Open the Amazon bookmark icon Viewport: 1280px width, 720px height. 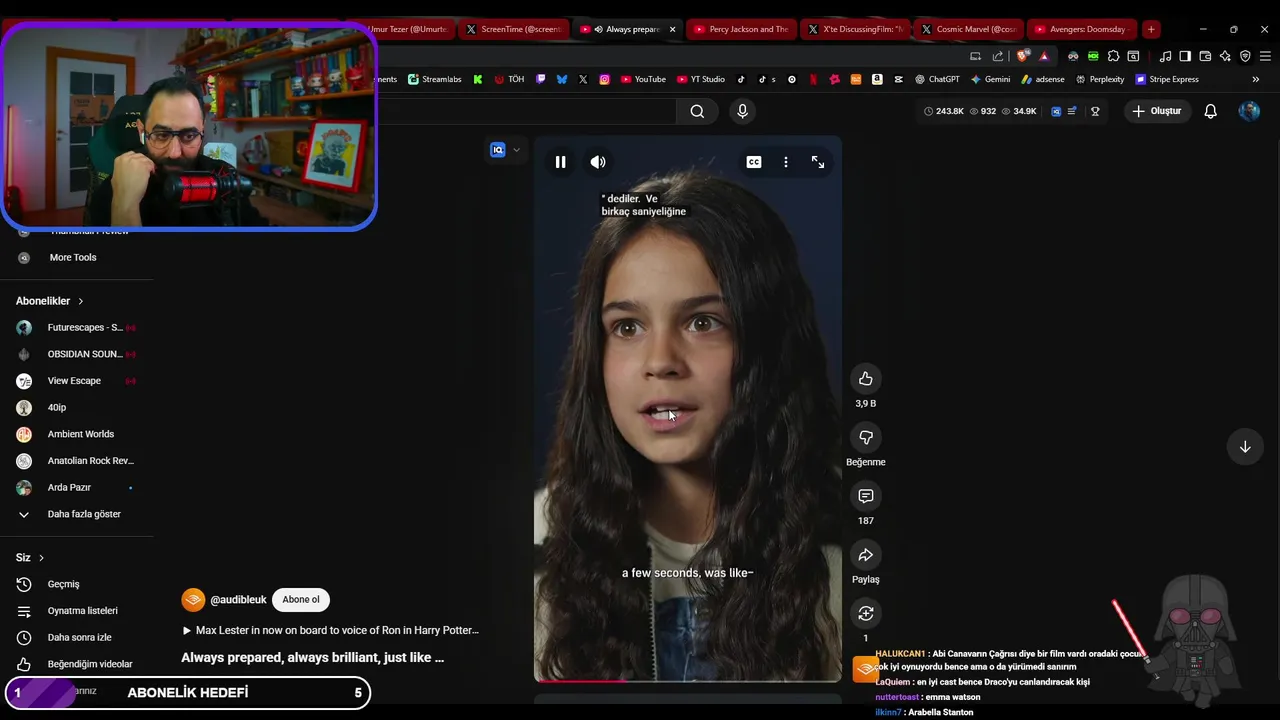point(877,79)
